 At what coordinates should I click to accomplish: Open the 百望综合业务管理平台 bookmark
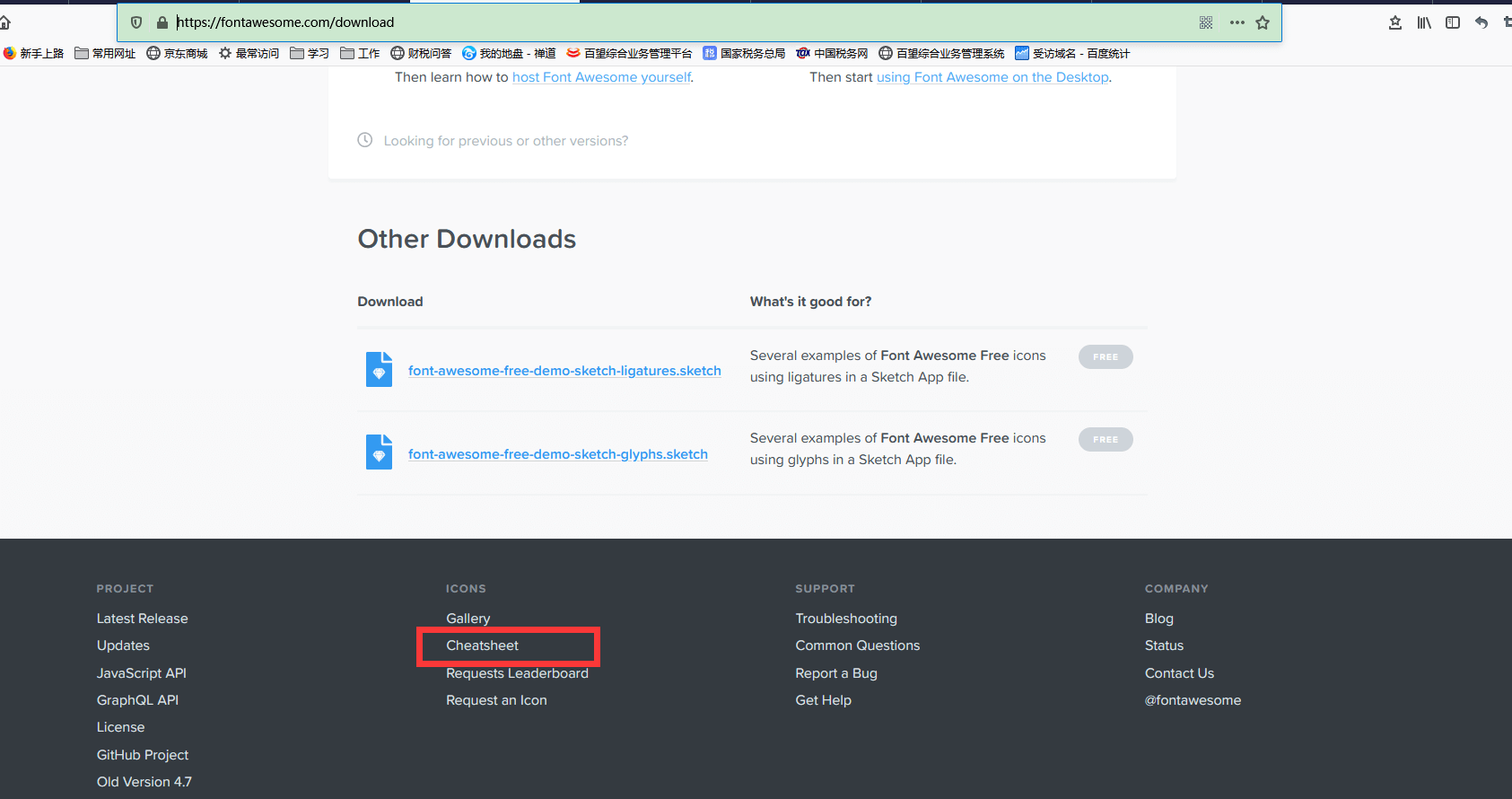pos(629,53)
